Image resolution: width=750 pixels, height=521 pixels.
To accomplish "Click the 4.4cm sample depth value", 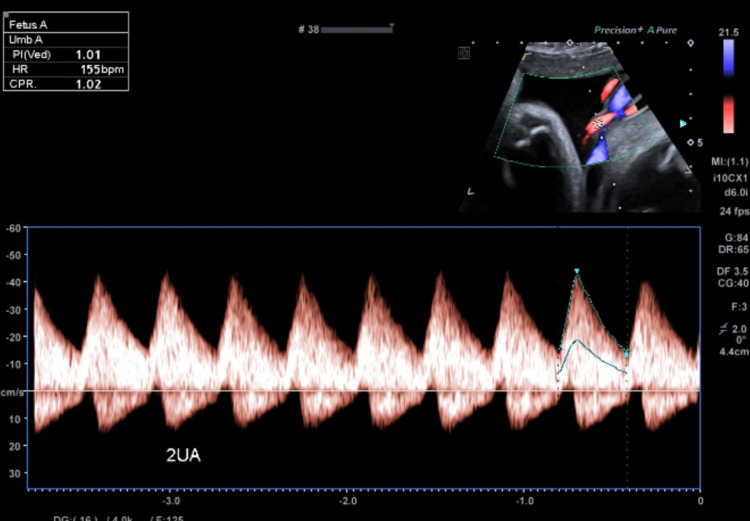I will pyautogui.click(x=734, y=352).
